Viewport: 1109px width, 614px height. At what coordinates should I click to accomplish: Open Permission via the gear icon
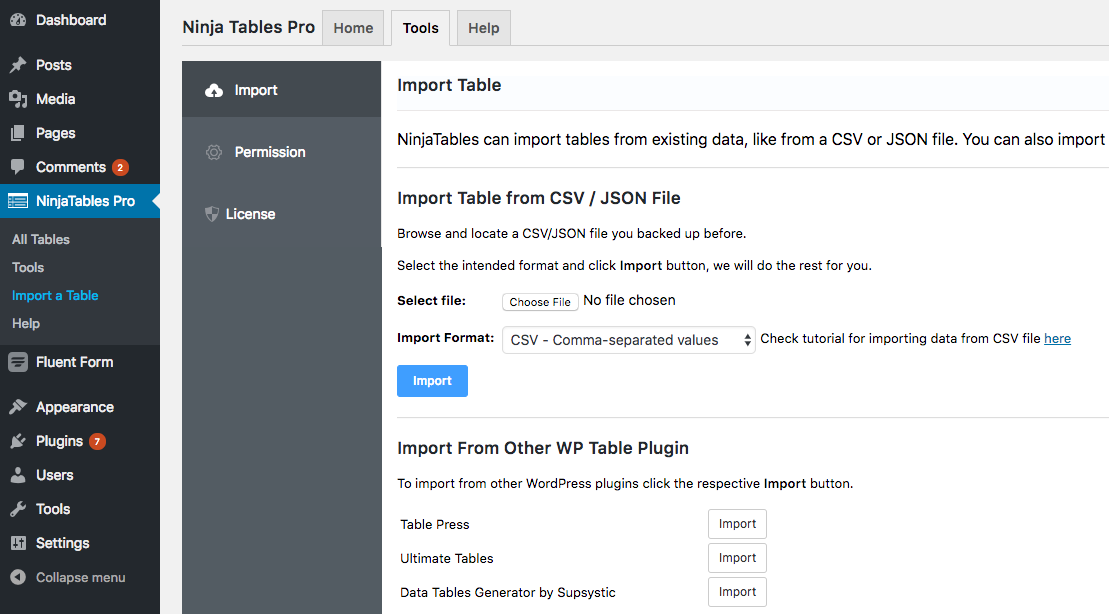213,151
